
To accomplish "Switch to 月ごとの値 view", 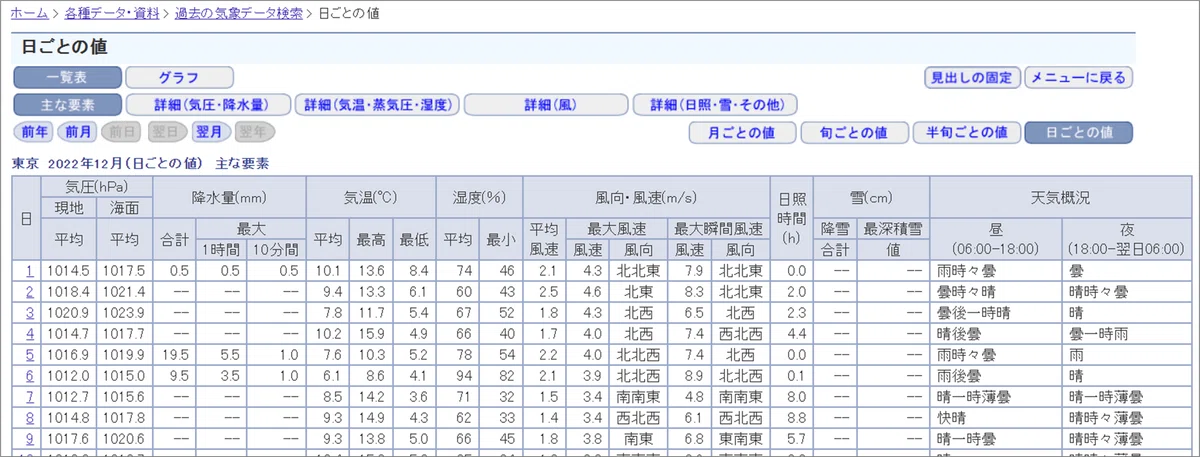I will (742, 132).
